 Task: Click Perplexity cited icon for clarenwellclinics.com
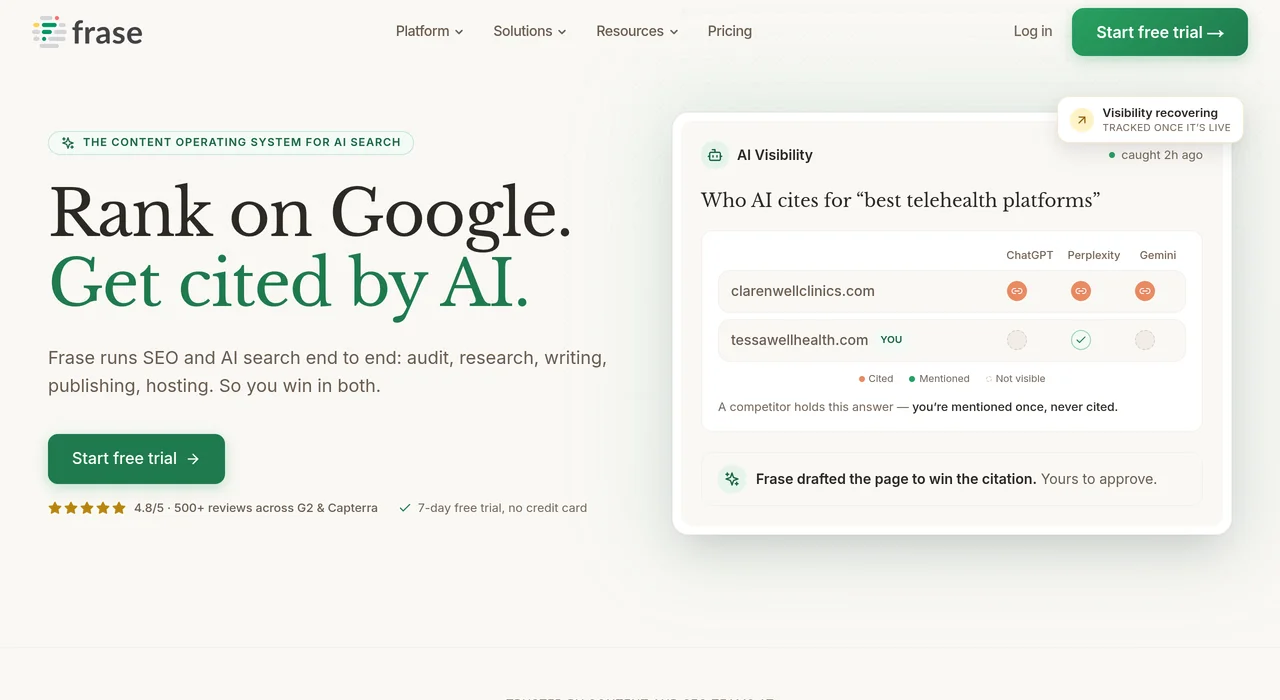pyautogui.click(x=1081, y=291)
